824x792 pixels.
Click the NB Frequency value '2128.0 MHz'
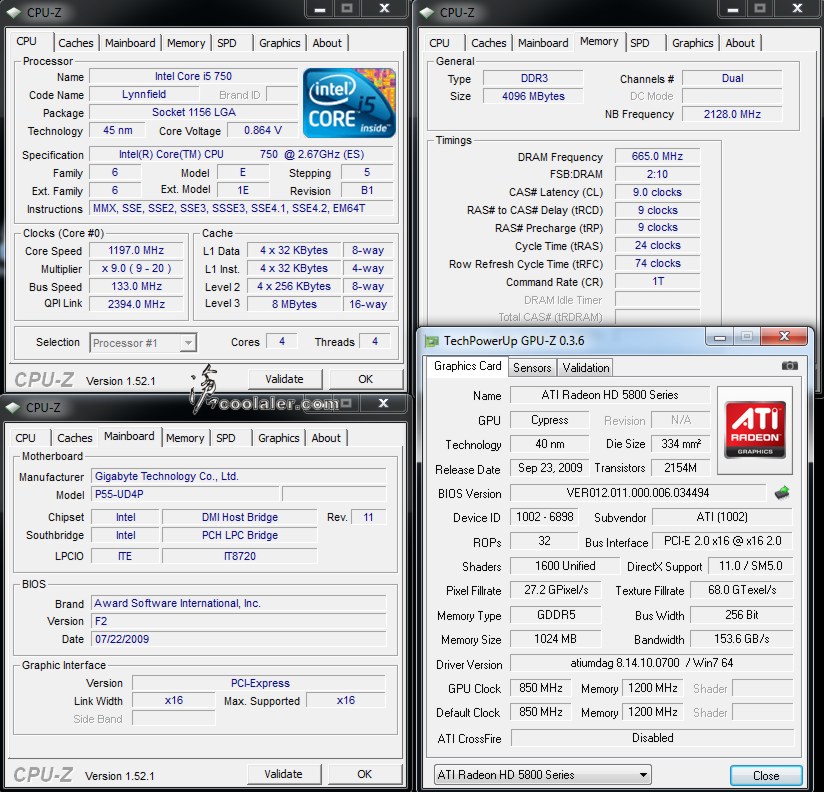point(732,114)
